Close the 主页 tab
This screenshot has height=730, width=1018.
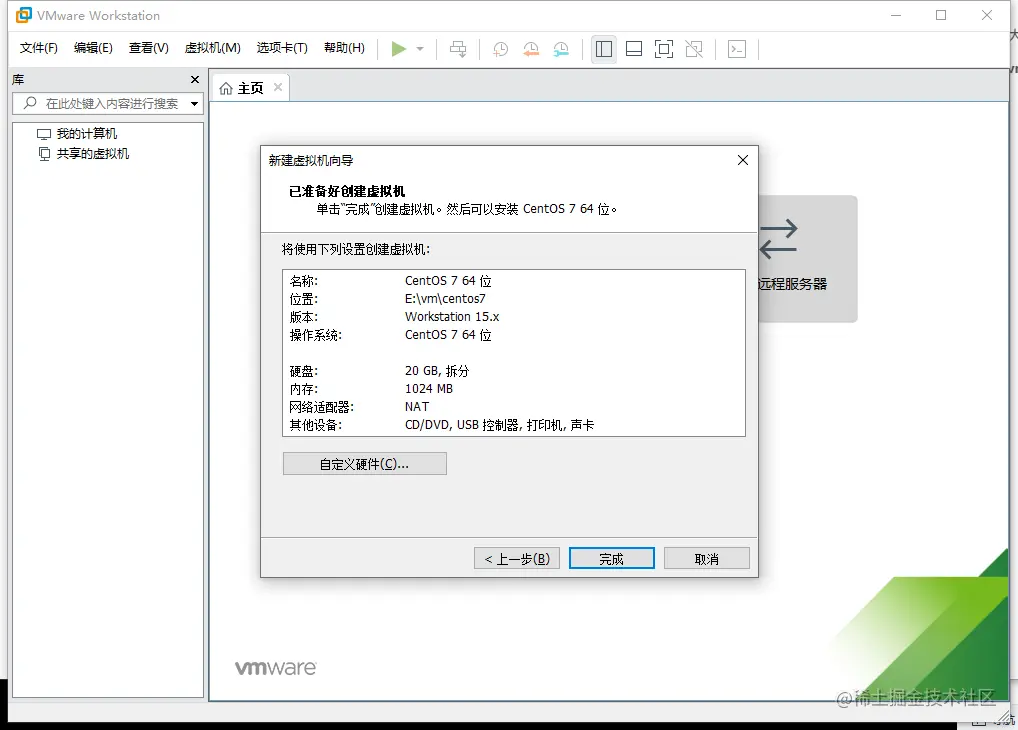(278, 87)
